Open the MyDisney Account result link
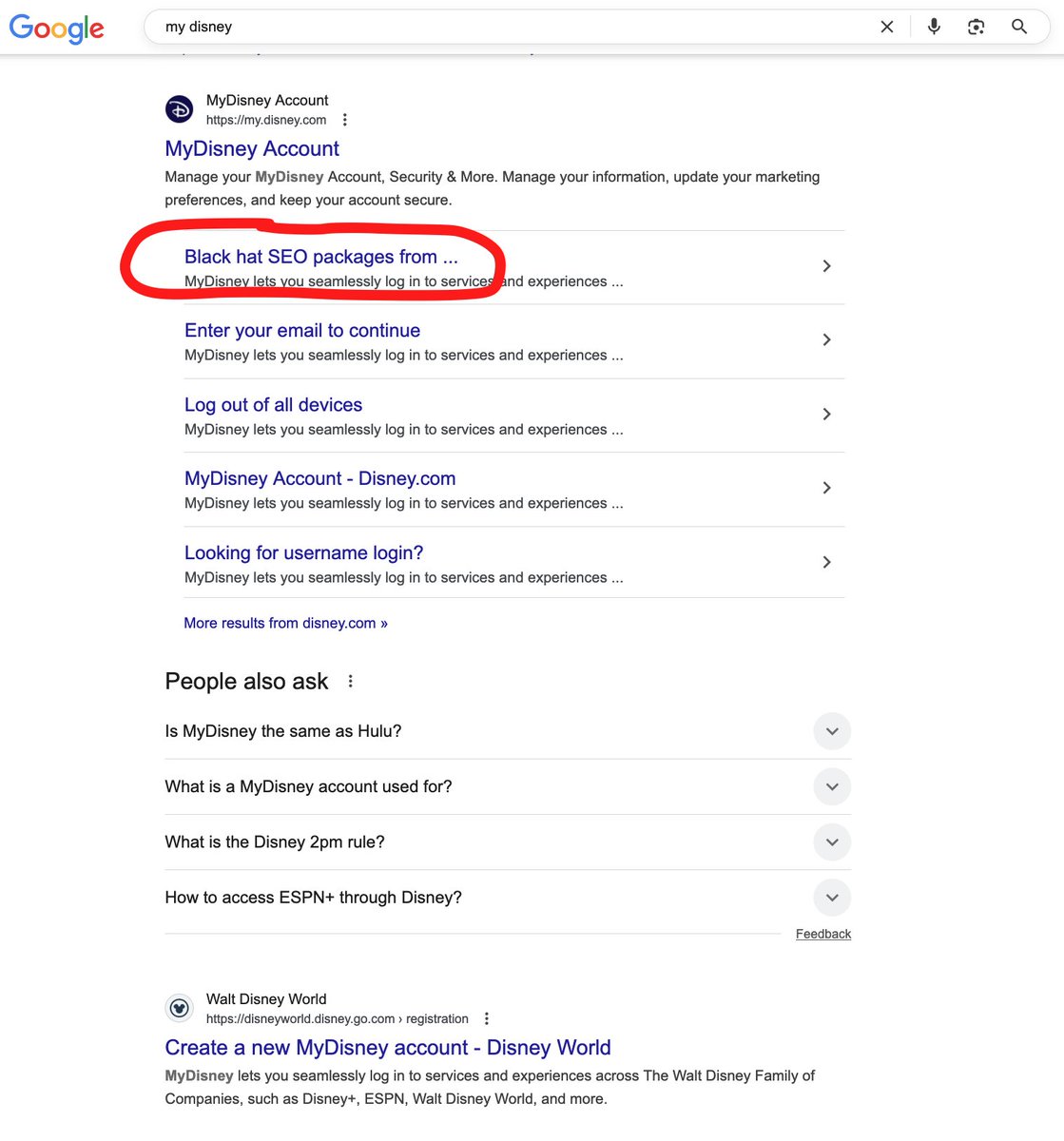The width and height of the screenshot is (1064, 1141). [251, 148]
